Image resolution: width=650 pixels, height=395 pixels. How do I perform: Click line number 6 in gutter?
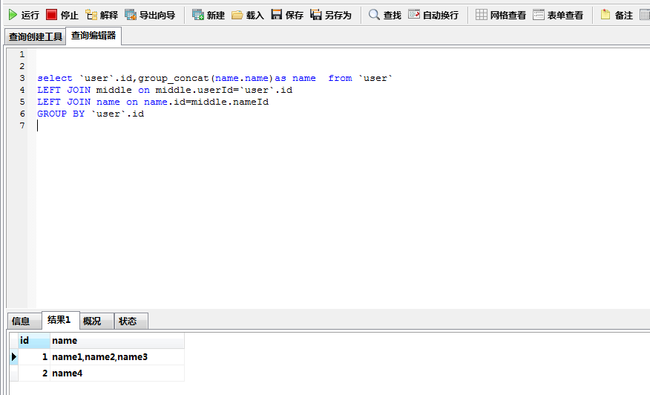pyautogui.click(x=22, y=114)
